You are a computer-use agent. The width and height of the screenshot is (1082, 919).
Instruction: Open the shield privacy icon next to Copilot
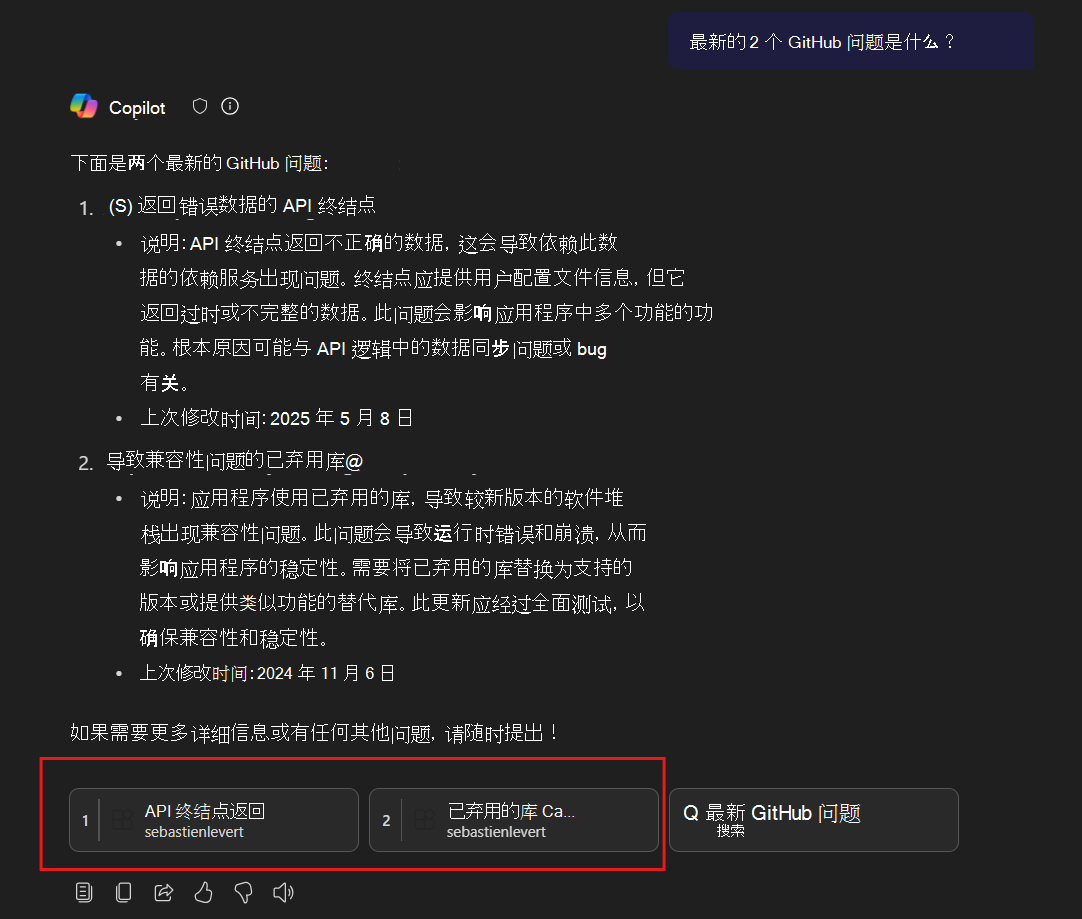coord(199,105)
